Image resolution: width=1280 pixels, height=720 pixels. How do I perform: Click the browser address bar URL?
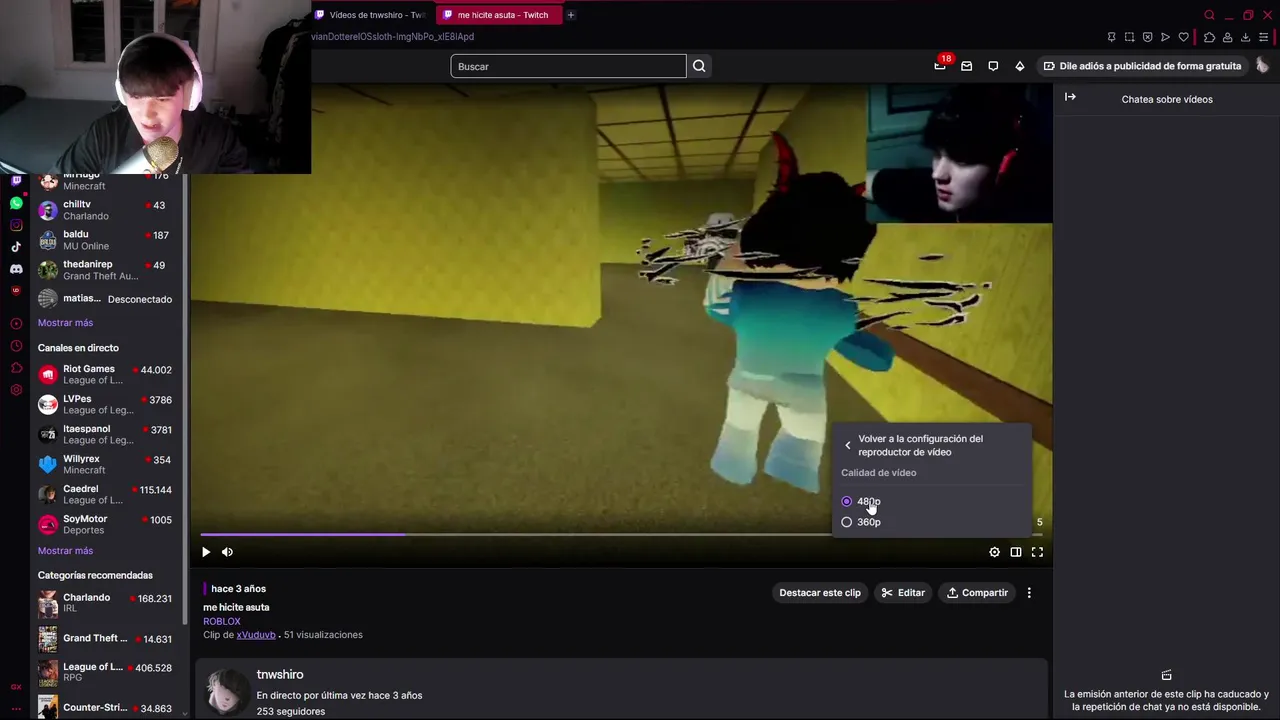coord(392,37)
